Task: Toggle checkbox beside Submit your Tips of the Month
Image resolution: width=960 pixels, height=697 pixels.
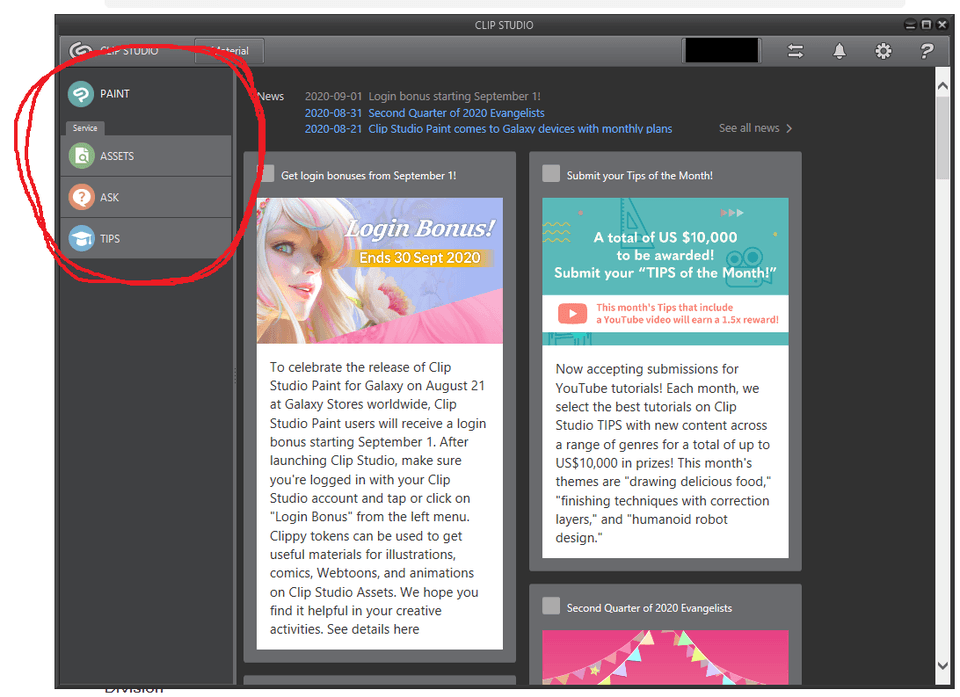Action: [551, 173]
